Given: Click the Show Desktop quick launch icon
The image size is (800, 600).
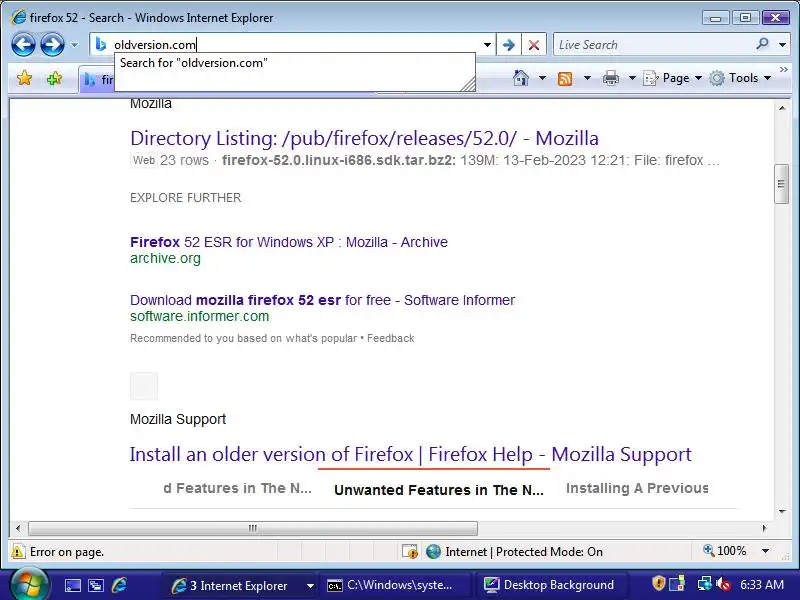Looking at the screenshot, I should (72, 585).
